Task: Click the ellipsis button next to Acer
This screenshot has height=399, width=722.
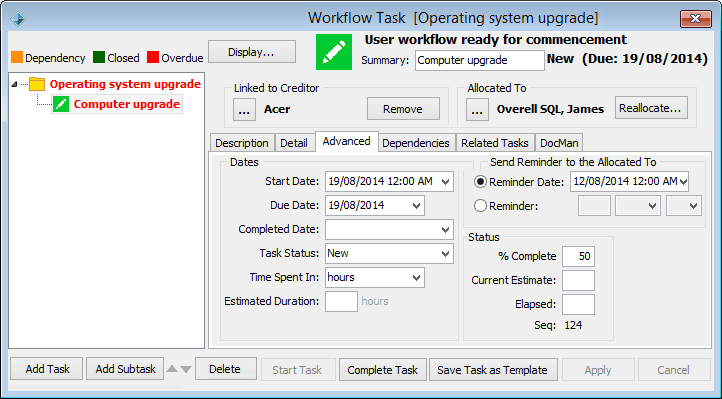Action: [x=244, y=110]
